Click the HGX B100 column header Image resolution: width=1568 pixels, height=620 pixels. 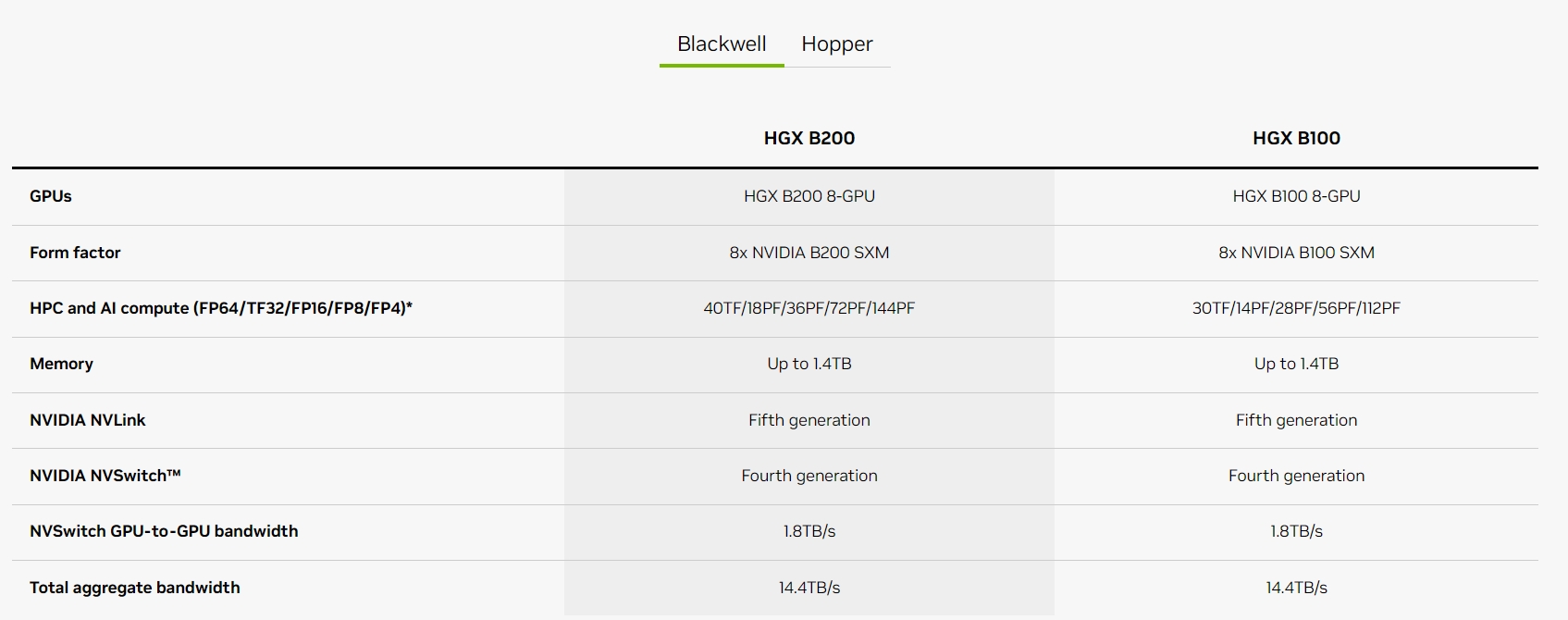pos(1295,139)
